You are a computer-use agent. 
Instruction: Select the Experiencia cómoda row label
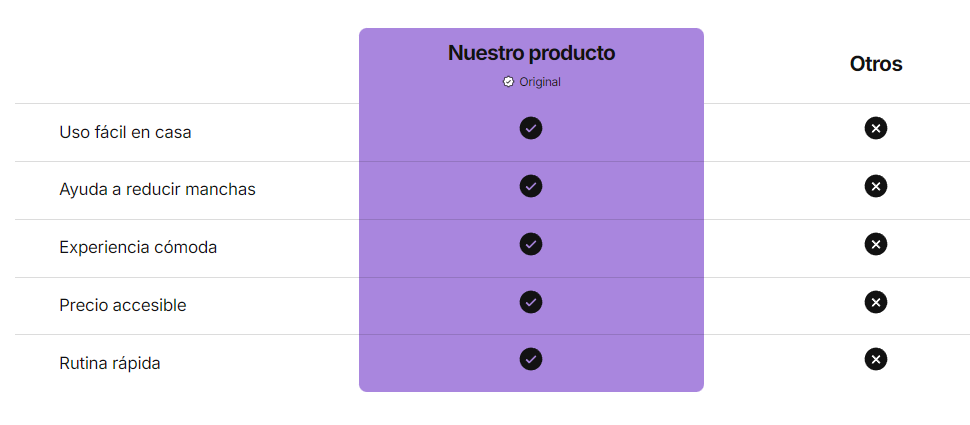pos(138,247)
